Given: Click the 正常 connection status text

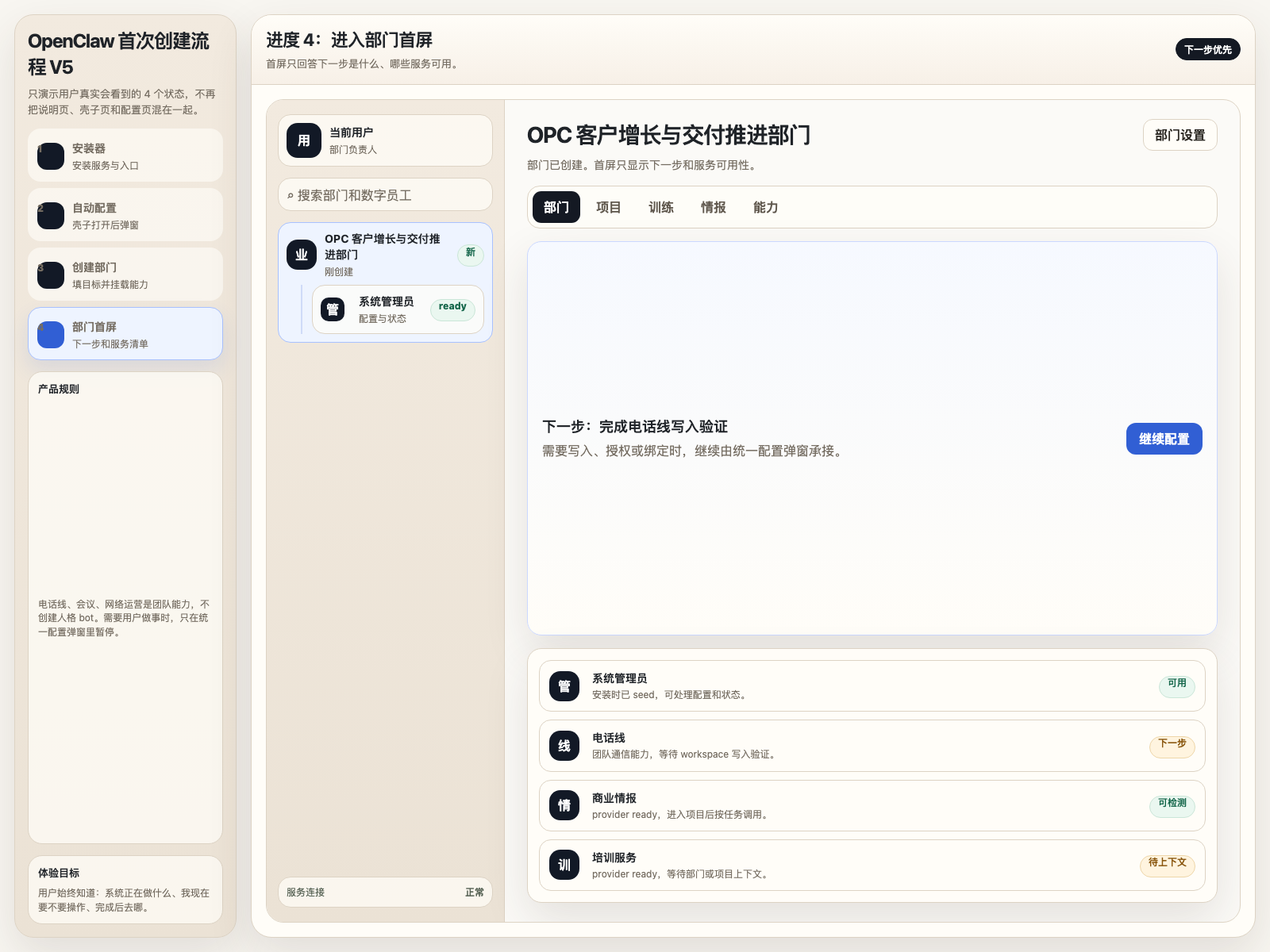Looking at the screenshot, I should [475, 892].
